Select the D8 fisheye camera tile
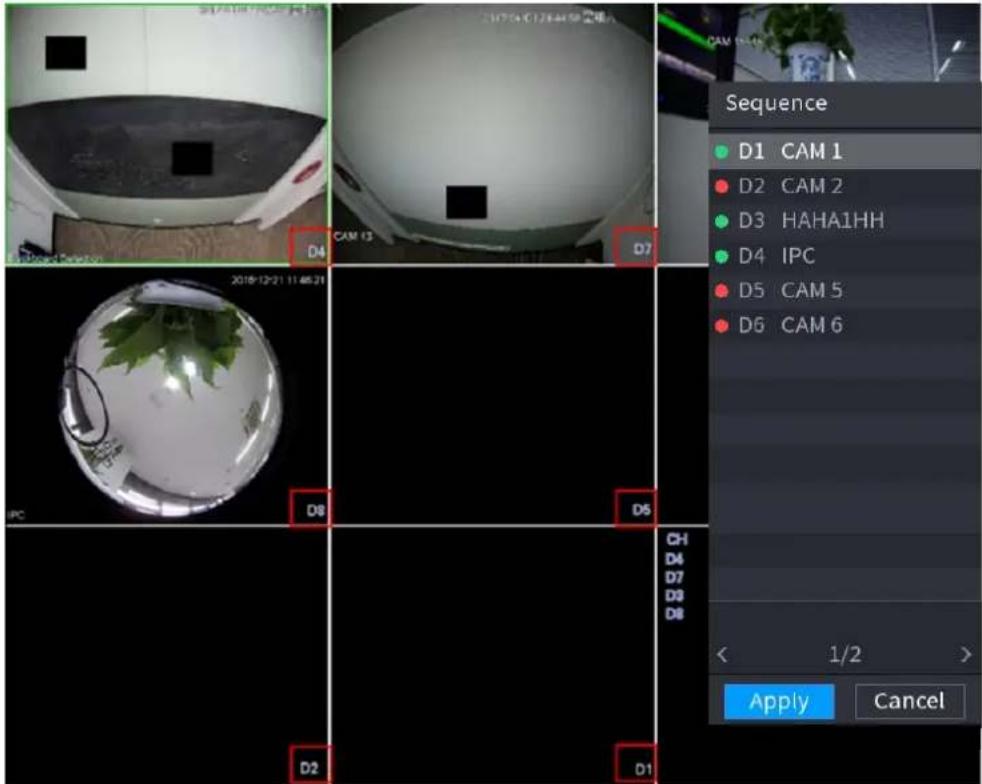The height and width of the screenshot is (784, 982). coord(167,396)
